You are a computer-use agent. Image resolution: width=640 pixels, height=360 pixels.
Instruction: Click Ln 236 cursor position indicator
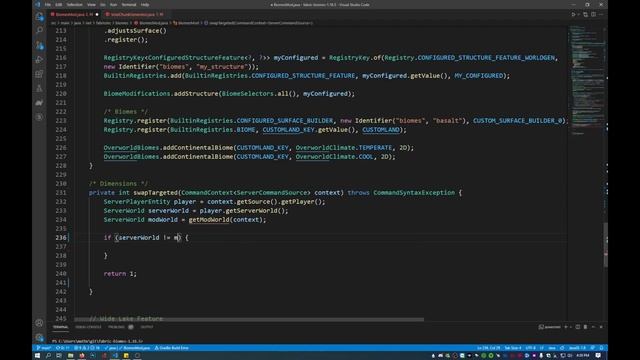[488, 348]
